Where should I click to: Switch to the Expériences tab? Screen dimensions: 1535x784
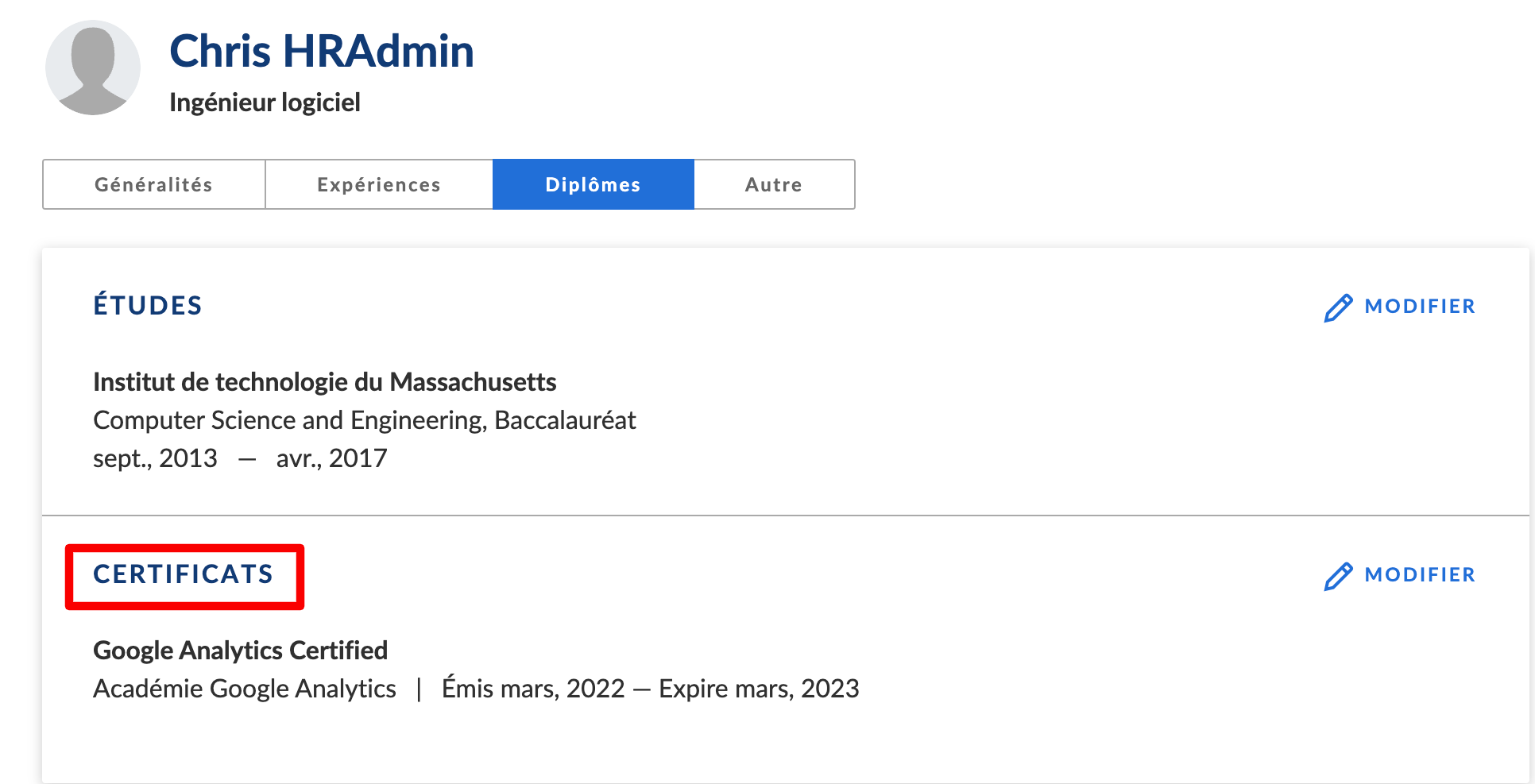click(379, 184)
